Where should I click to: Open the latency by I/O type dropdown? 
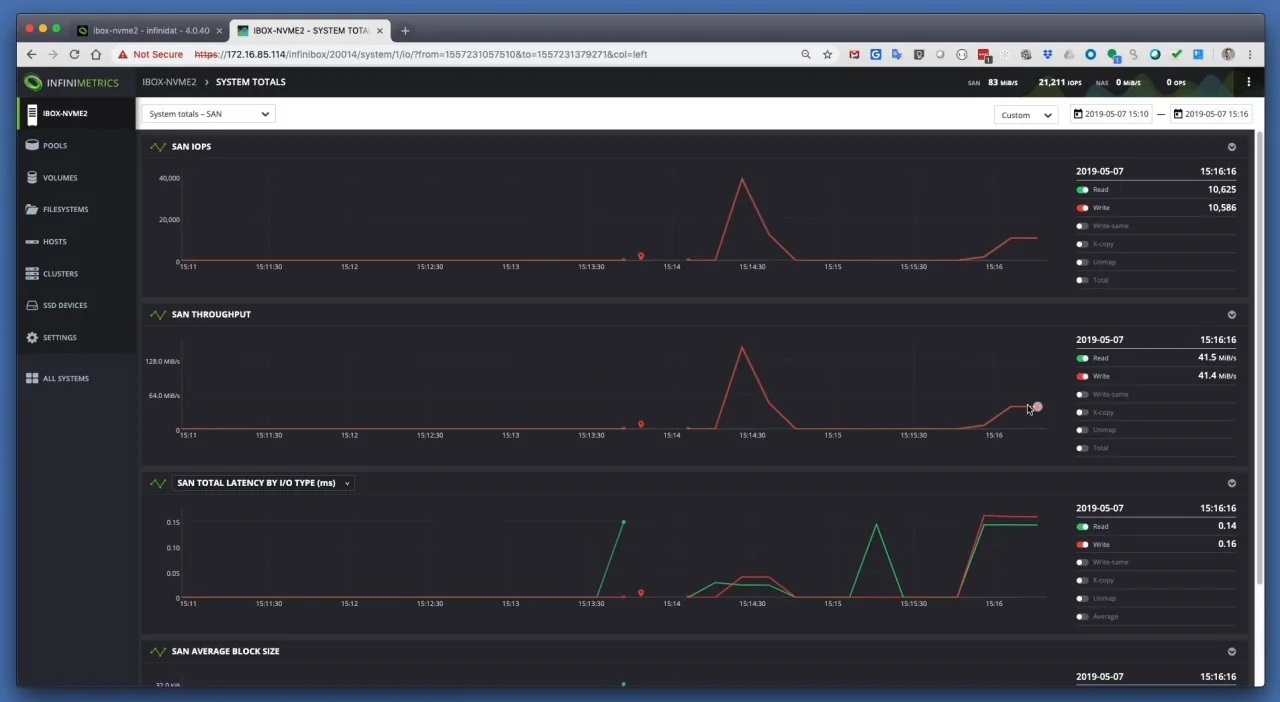tap(263, 483)
